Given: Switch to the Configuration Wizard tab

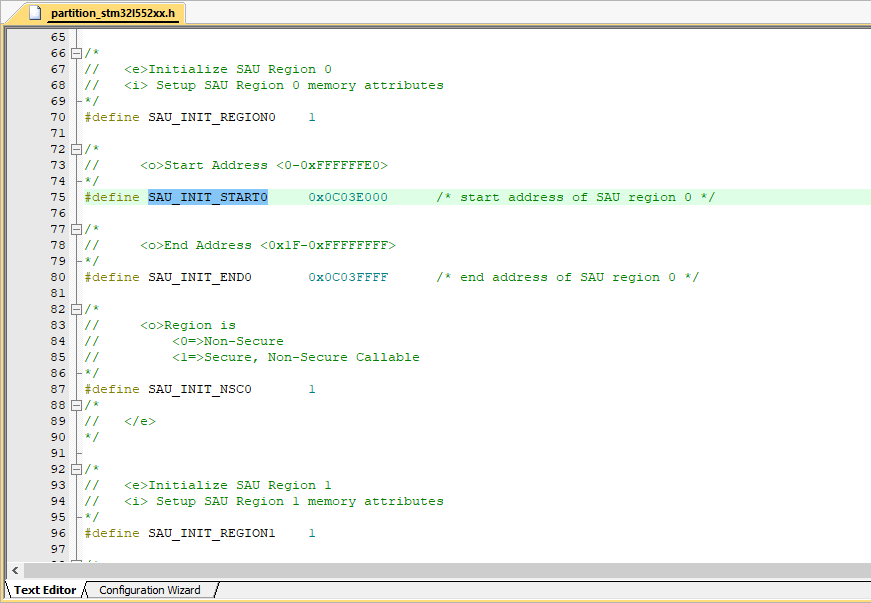Looking at the screenshot, I should (149, 590).
